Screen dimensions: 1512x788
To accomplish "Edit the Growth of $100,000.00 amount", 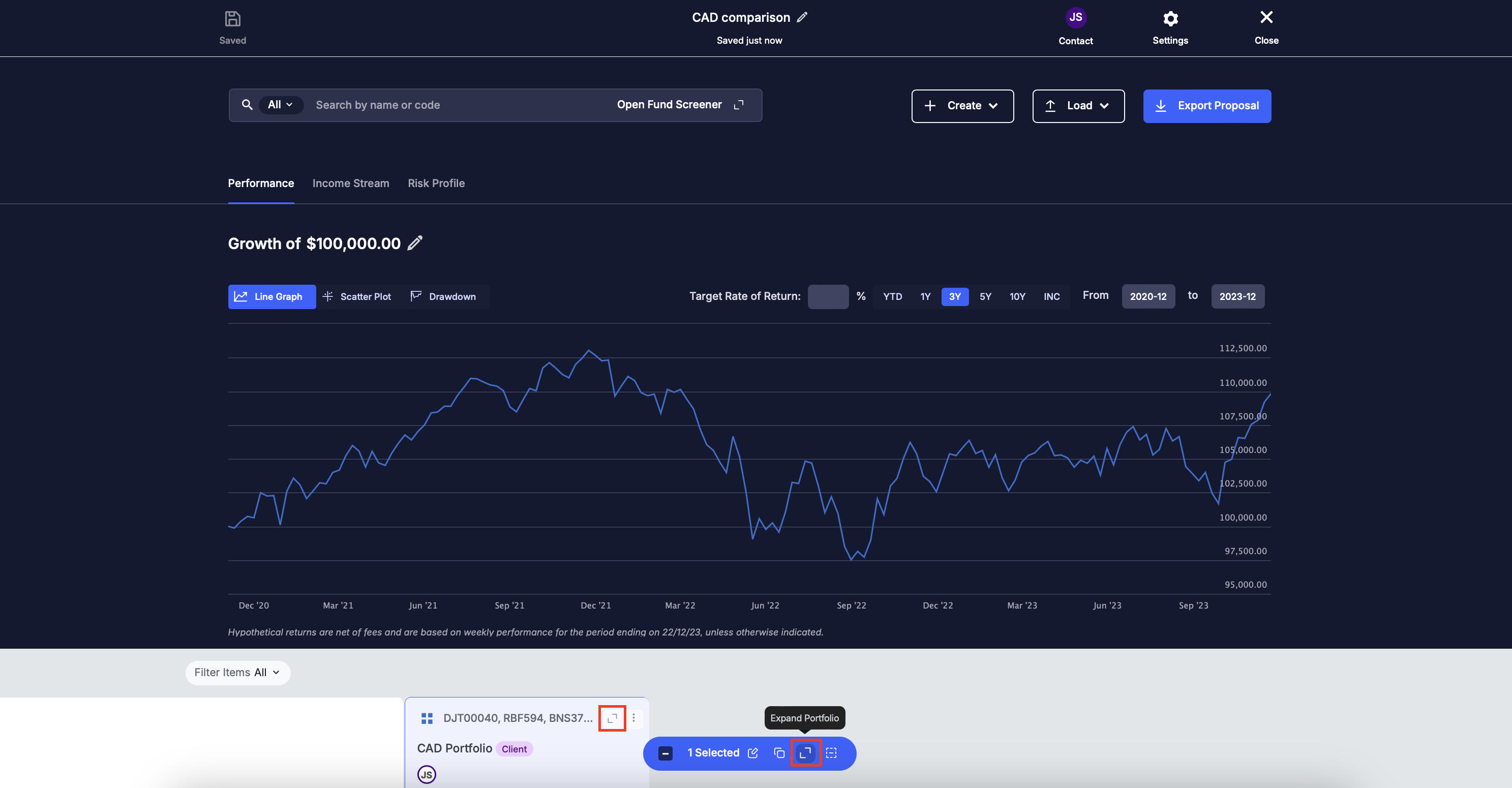I will pyautogui.click(x=415, y=243).
